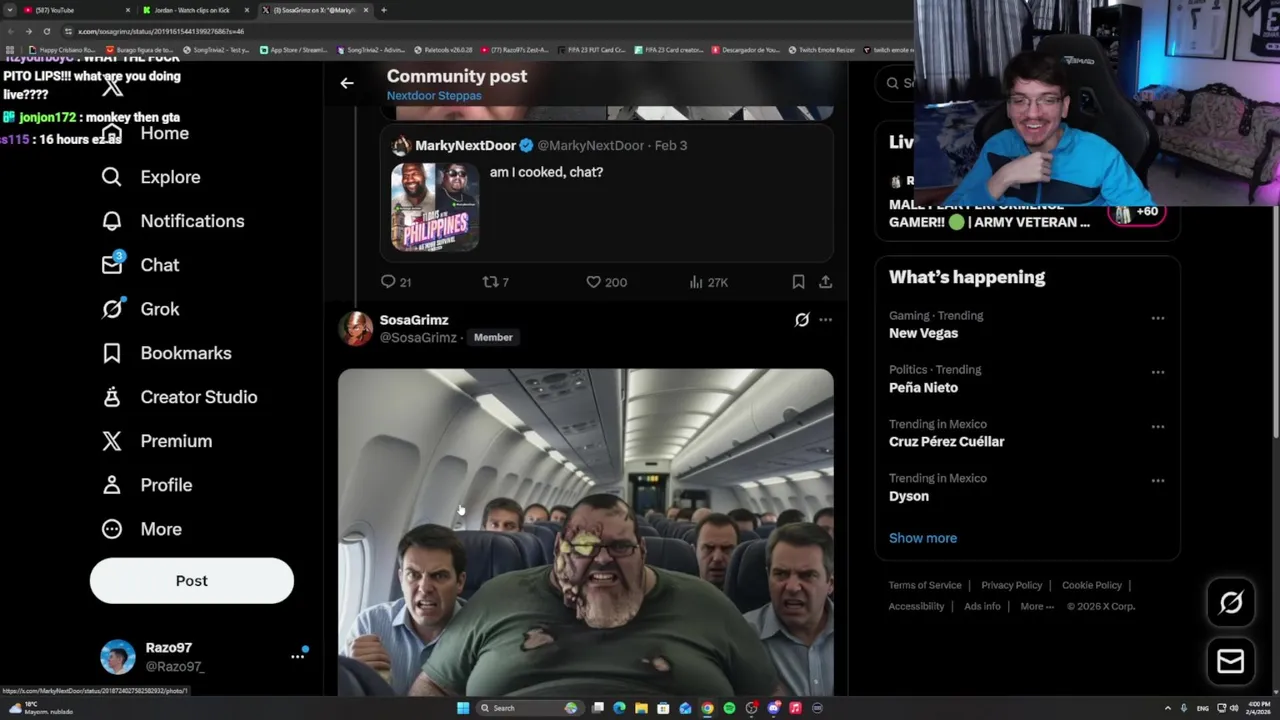Viewport: 1280px width, 720px height.
Task: Like the post with 200 likes
Action: tap(593, 282)
